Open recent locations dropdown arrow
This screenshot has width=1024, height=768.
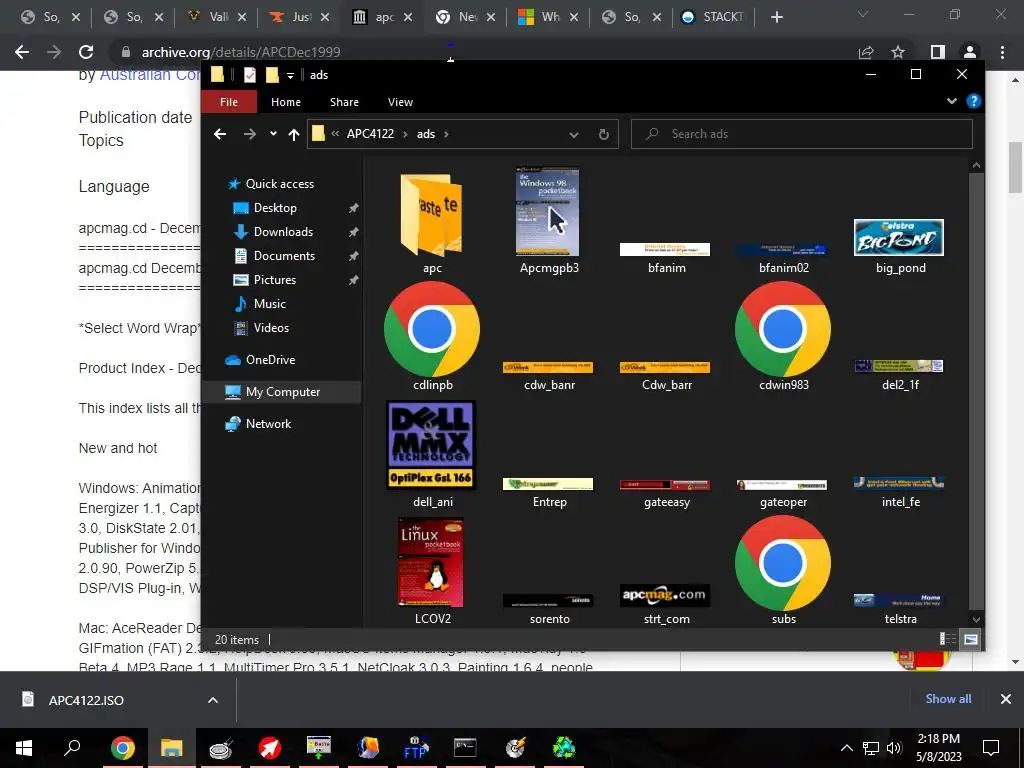273,134
